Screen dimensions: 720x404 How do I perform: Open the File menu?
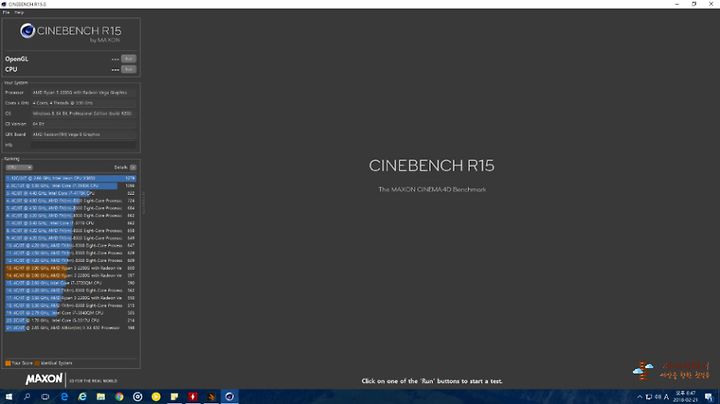coord(6,12)
